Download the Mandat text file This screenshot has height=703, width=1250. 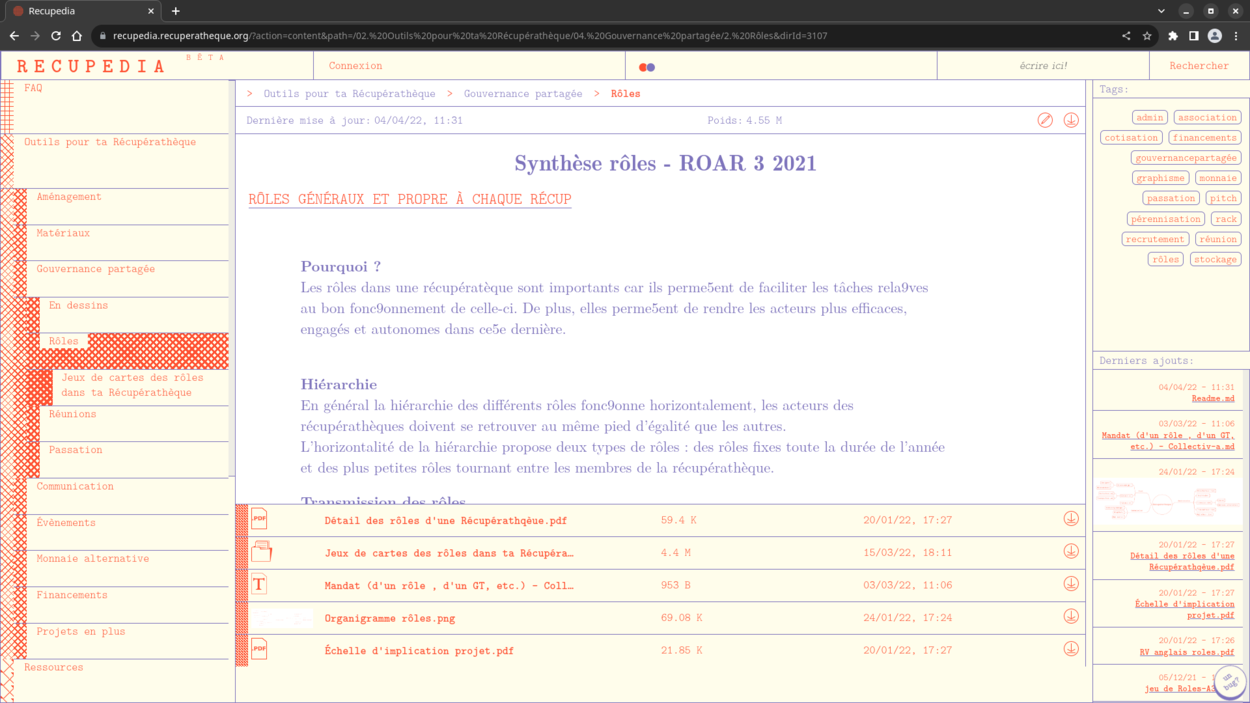(1071, 584)
